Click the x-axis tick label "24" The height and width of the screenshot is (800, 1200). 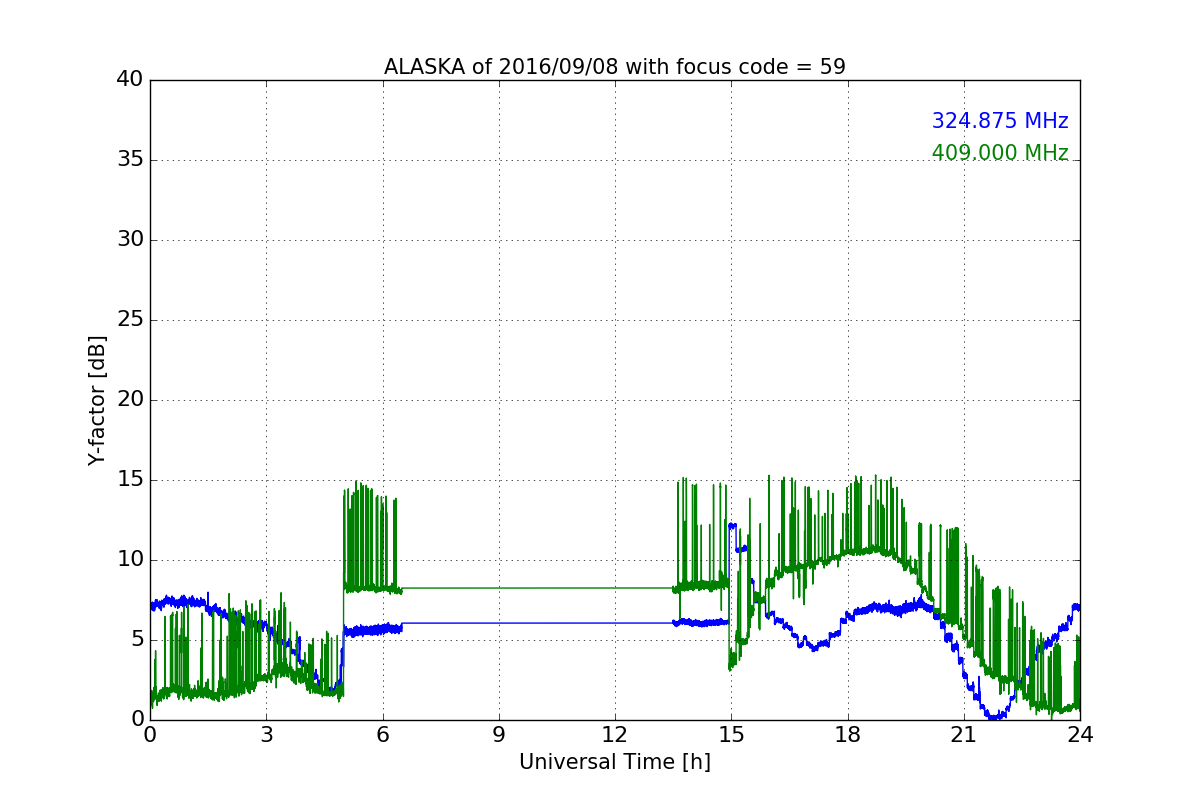[x=1080, y=735]
